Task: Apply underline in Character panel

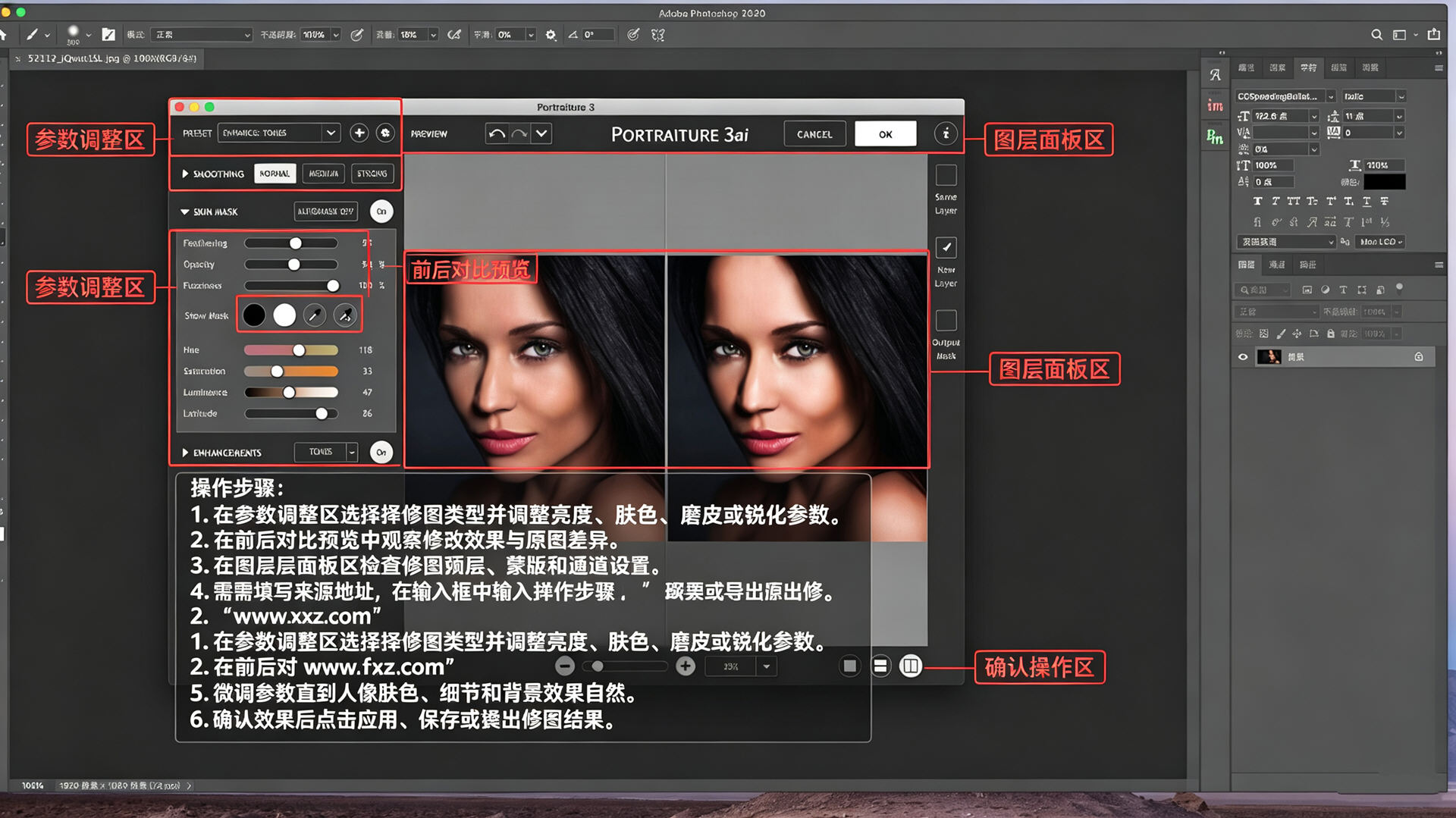Action: point(1367,201)
